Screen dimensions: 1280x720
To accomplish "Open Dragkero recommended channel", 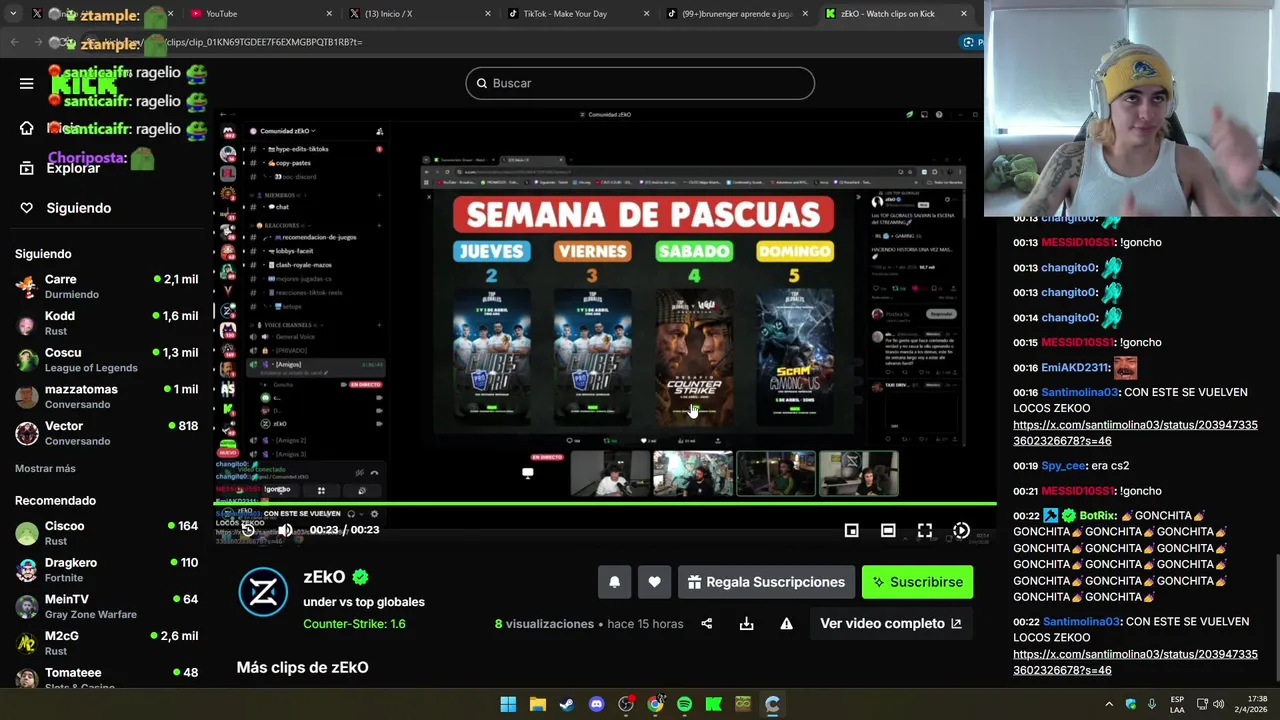I will coord(106,570).
